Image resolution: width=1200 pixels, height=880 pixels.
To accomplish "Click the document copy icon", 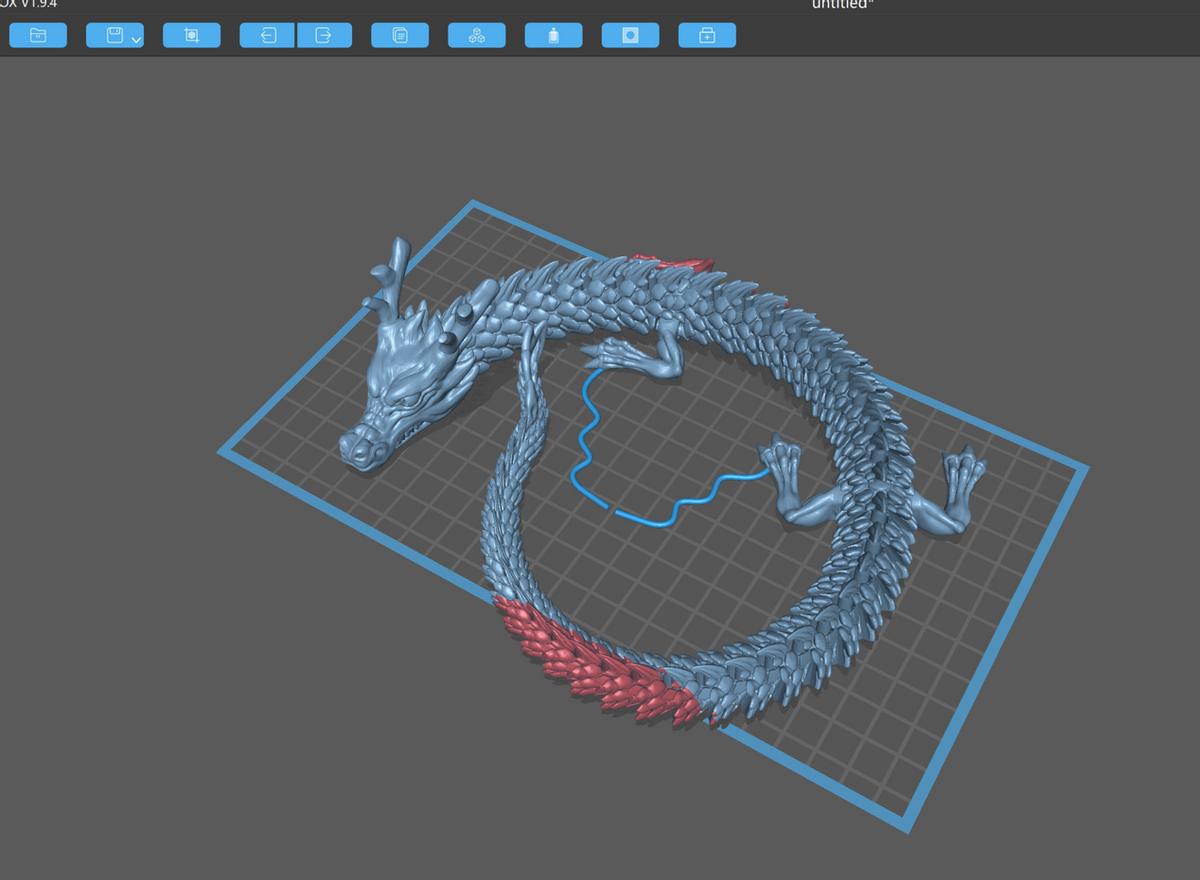I will pos(400,36).
